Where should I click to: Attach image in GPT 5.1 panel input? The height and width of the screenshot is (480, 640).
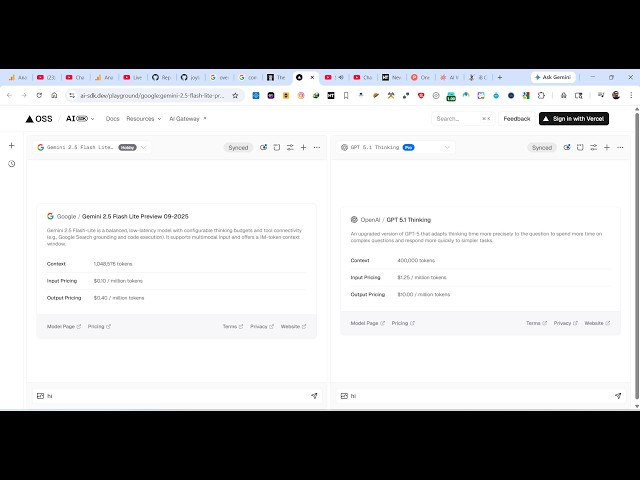click(x=344, y=396)
